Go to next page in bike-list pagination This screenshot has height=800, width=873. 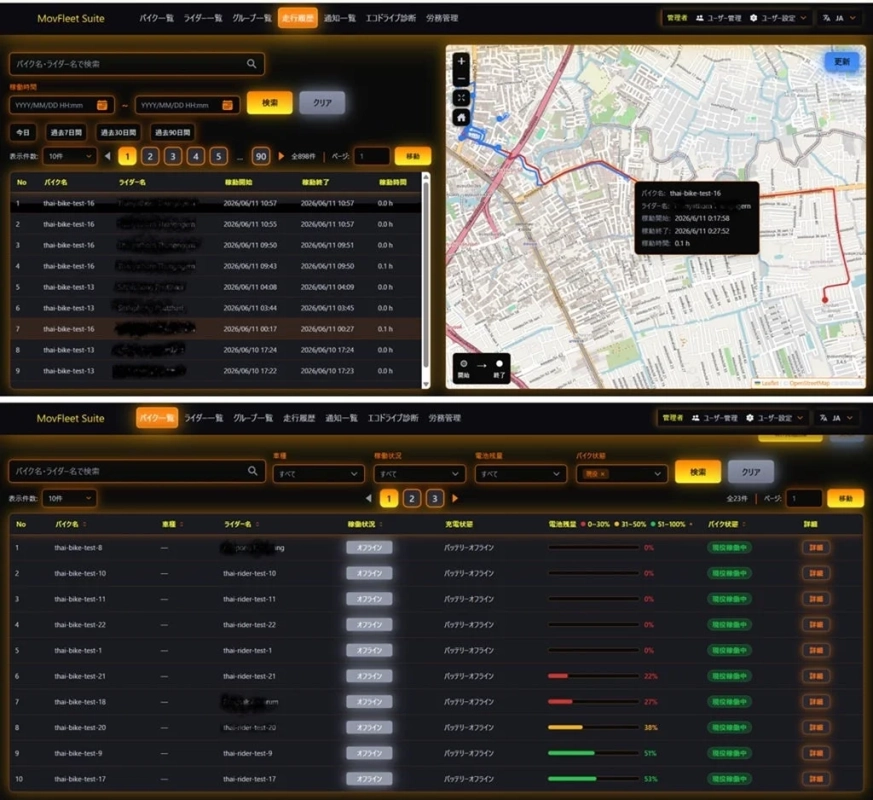coord(455,498)
